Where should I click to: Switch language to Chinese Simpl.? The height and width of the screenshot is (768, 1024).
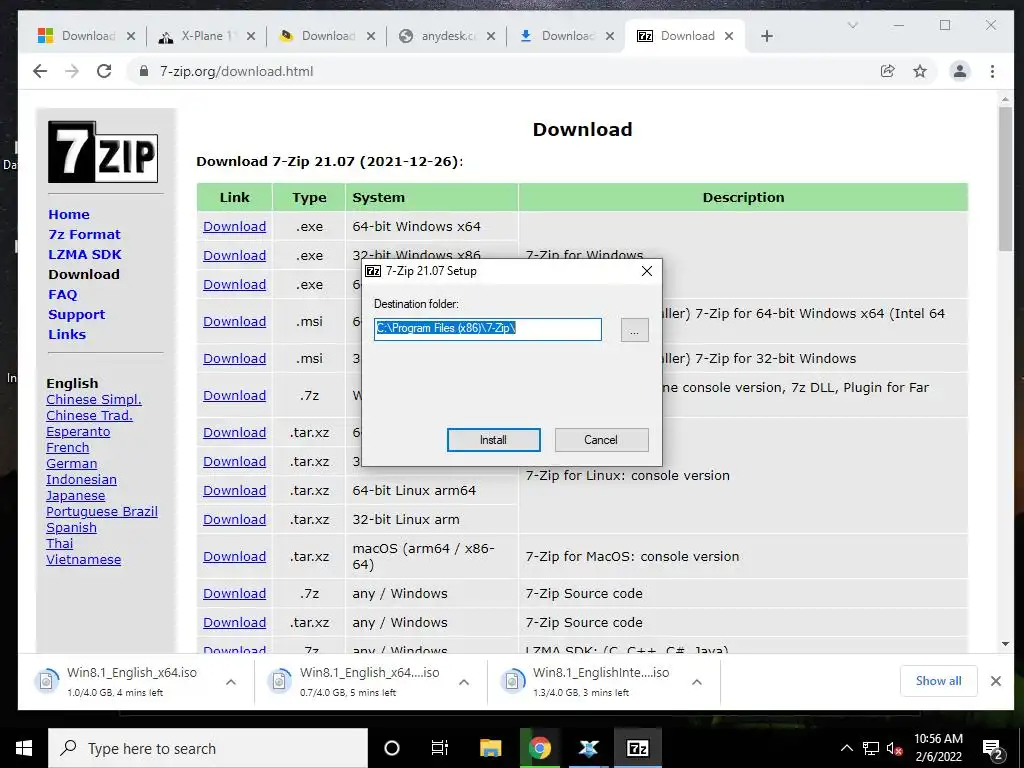[93, 400]
